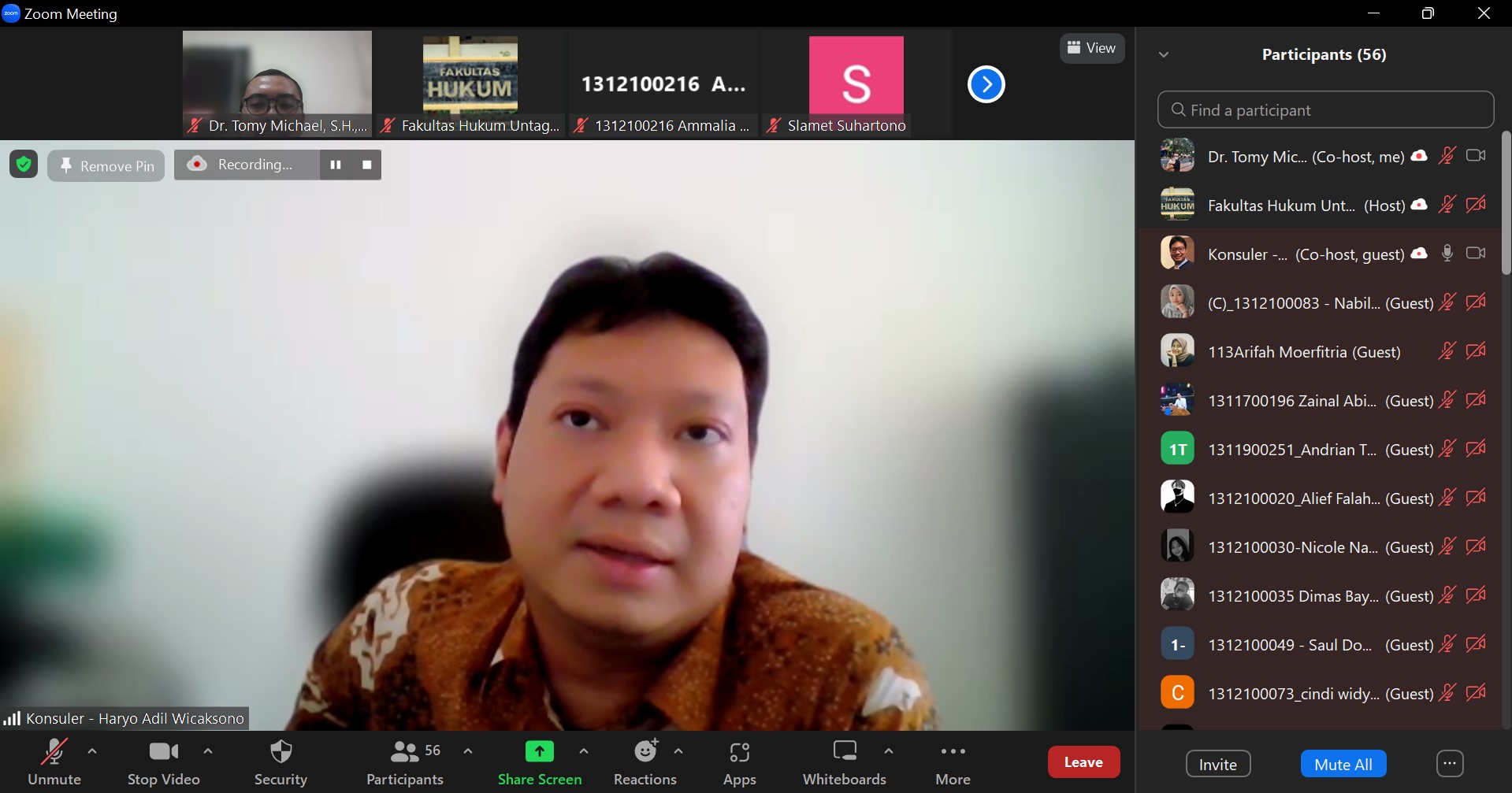Click the Find a participant search field
1512x793 pixels.
point(1325,110)
